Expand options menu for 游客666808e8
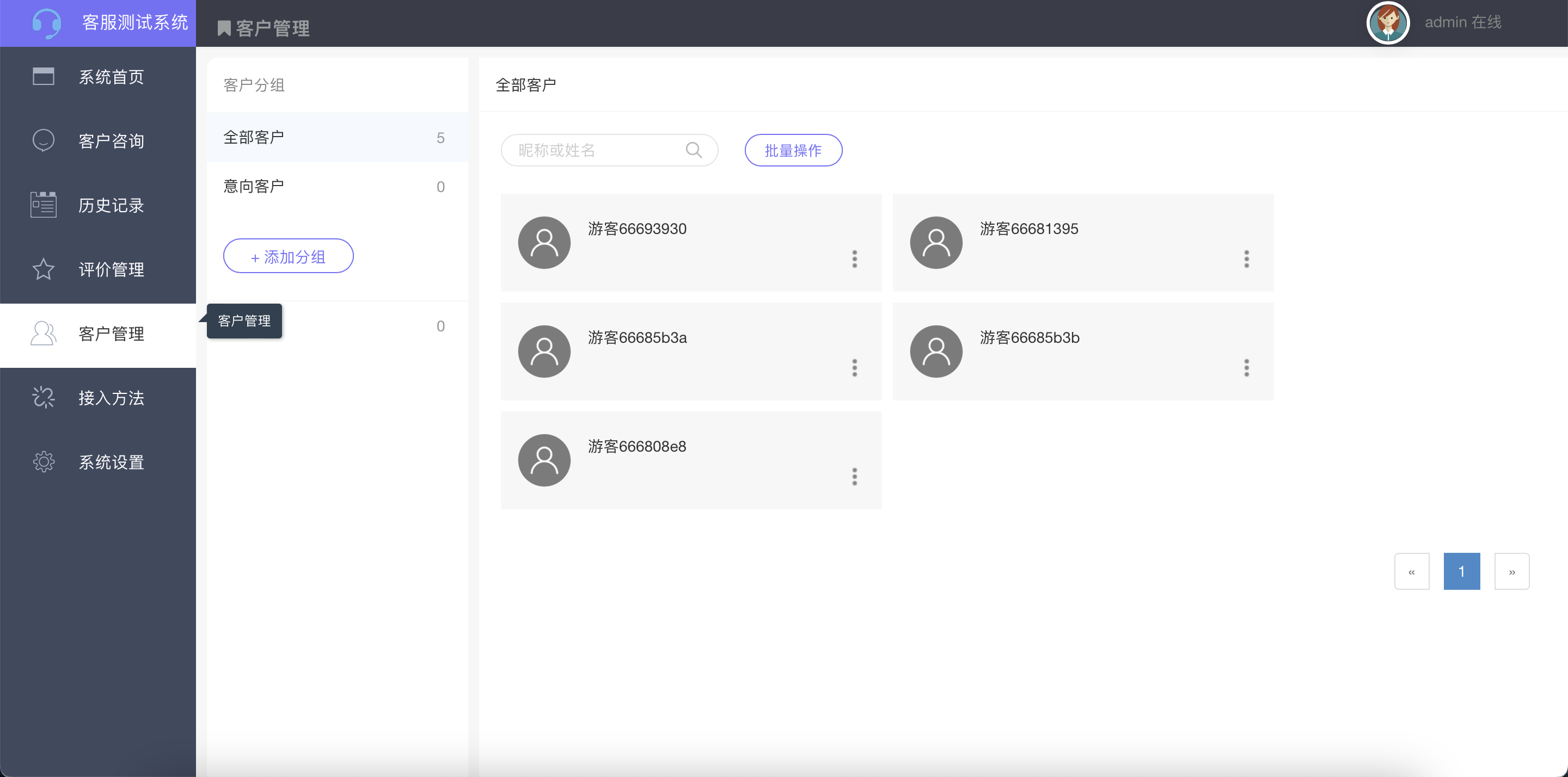This screenshot has width=1568, height=777. pyautogui.click(x=854, y=477)
